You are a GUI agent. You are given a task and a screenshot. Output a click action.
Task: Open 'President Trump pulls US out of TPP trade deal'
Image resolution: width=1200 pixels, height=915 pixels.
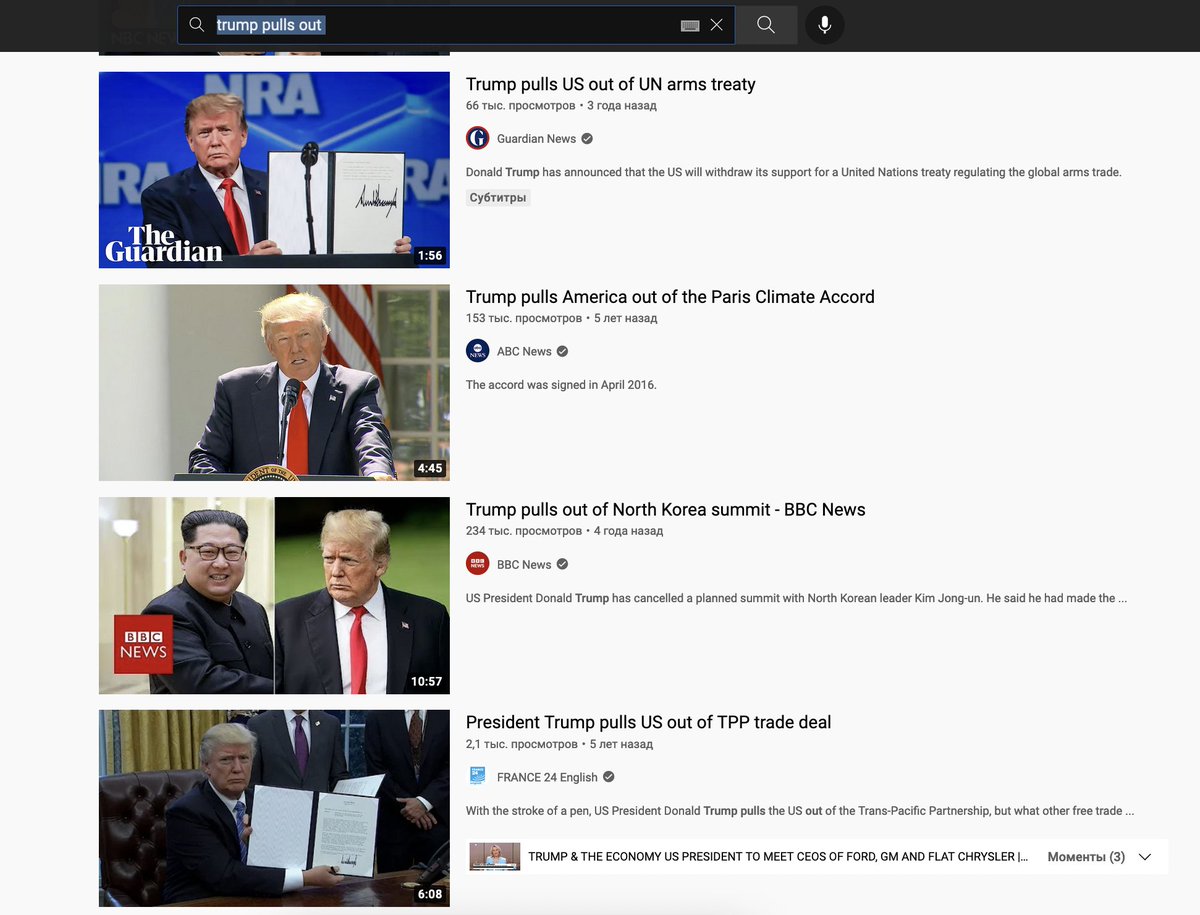click(x=649, y=722)
